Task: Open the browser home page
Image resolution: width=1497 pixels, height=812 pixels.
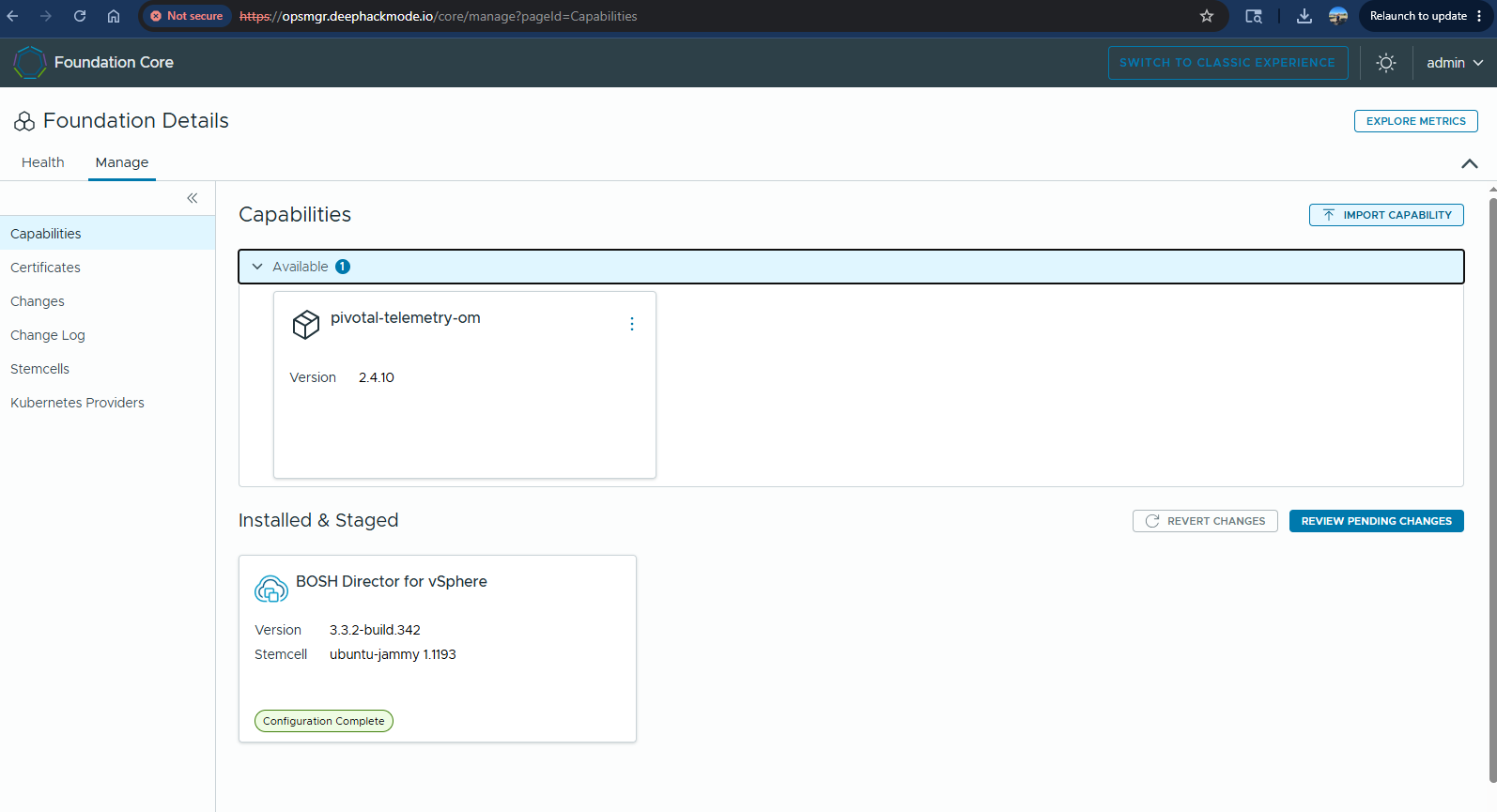Action: pos(114,16)
